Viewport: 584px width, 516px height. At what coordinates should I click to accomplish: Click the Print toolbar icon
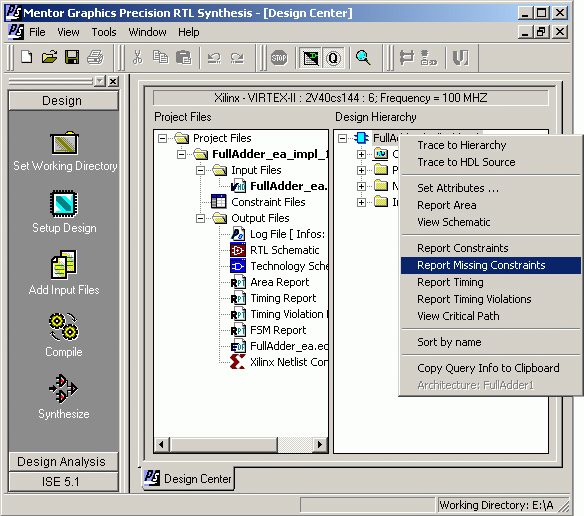coord(95,57)
